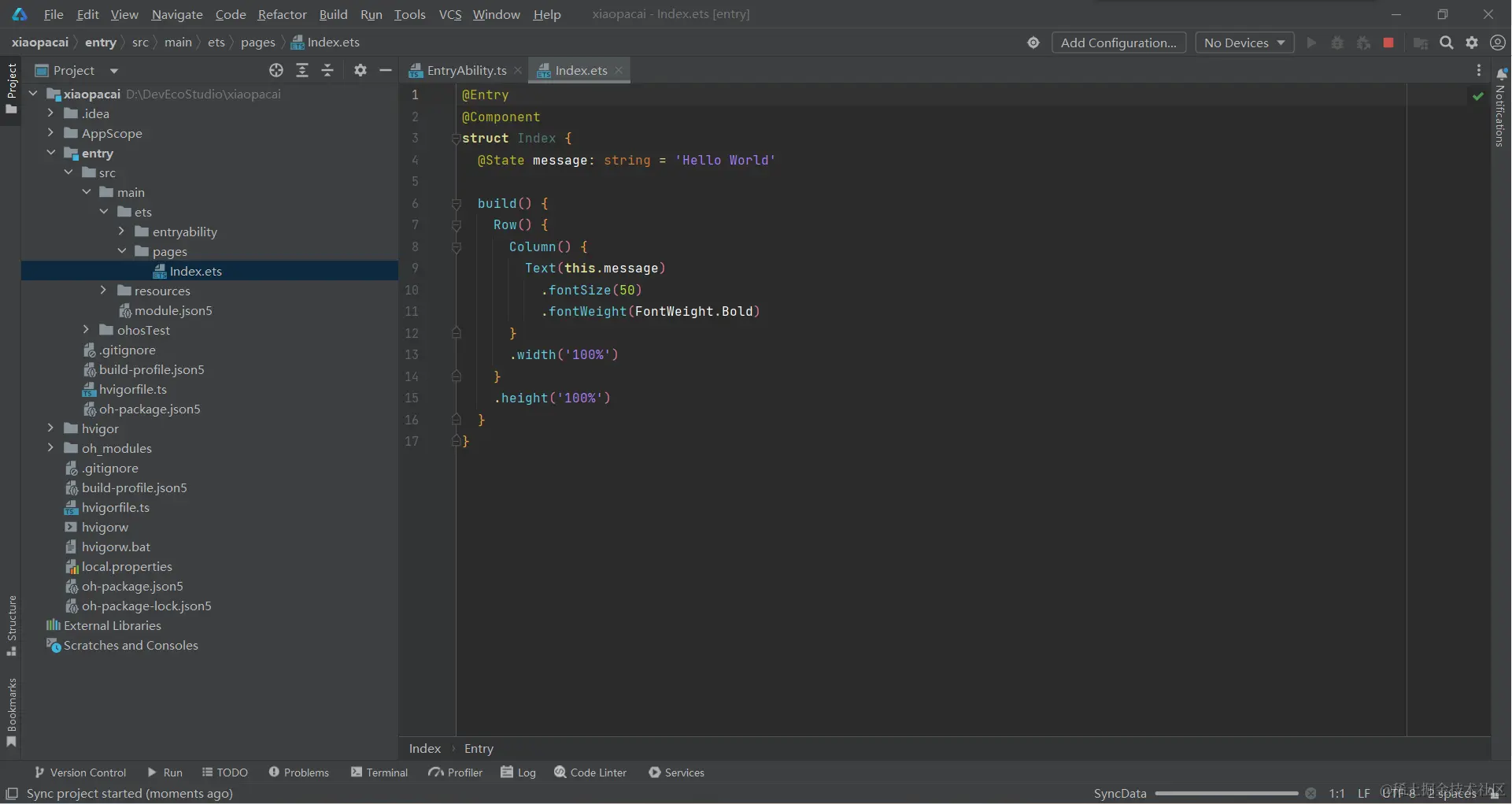This screenshot has height=804, width=1512.
Task: Click the greyed Run play icon
Action: (x=1311, y=43)
